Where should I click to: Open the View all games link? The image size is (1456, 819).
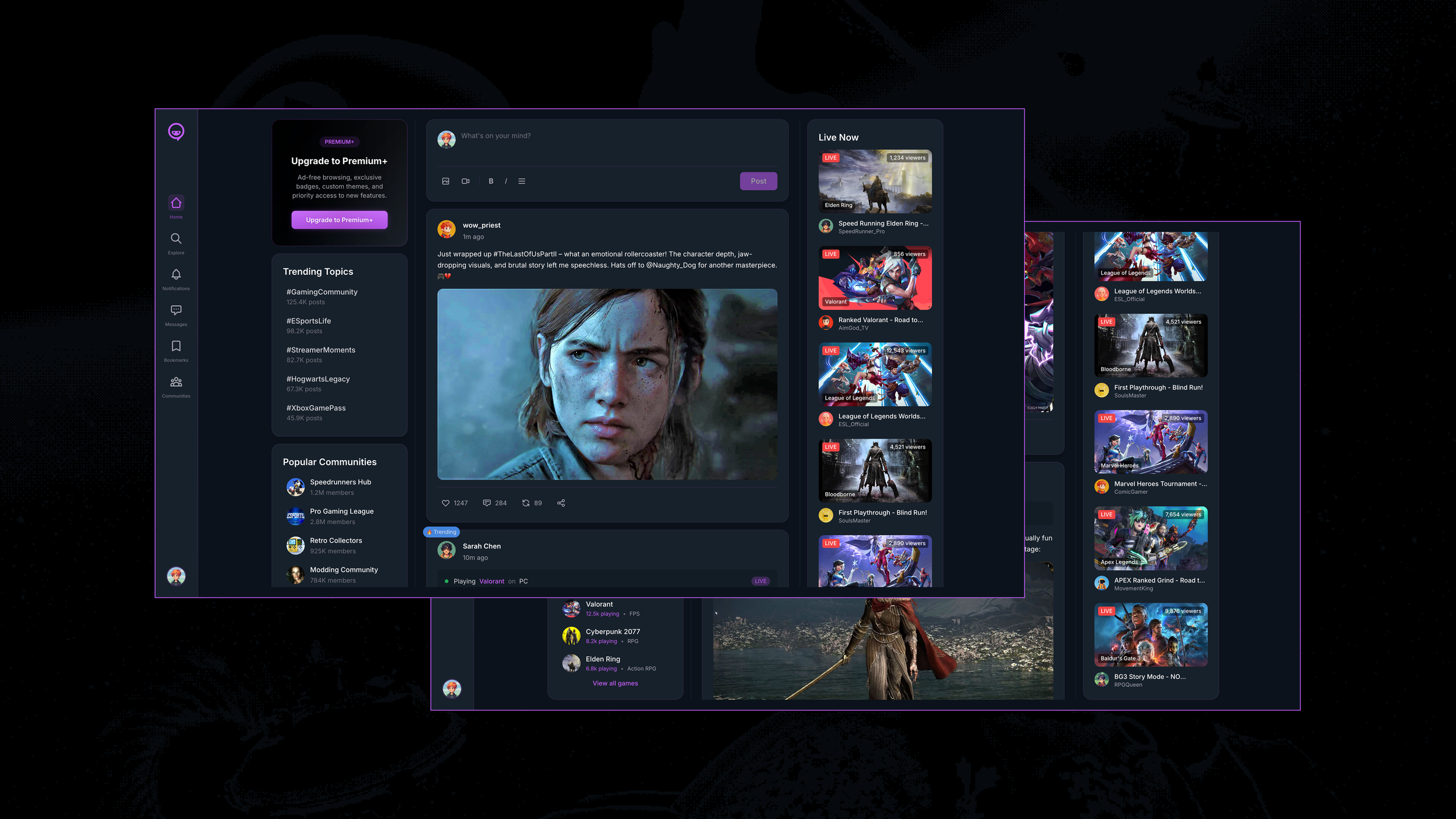tap(615, 683)
